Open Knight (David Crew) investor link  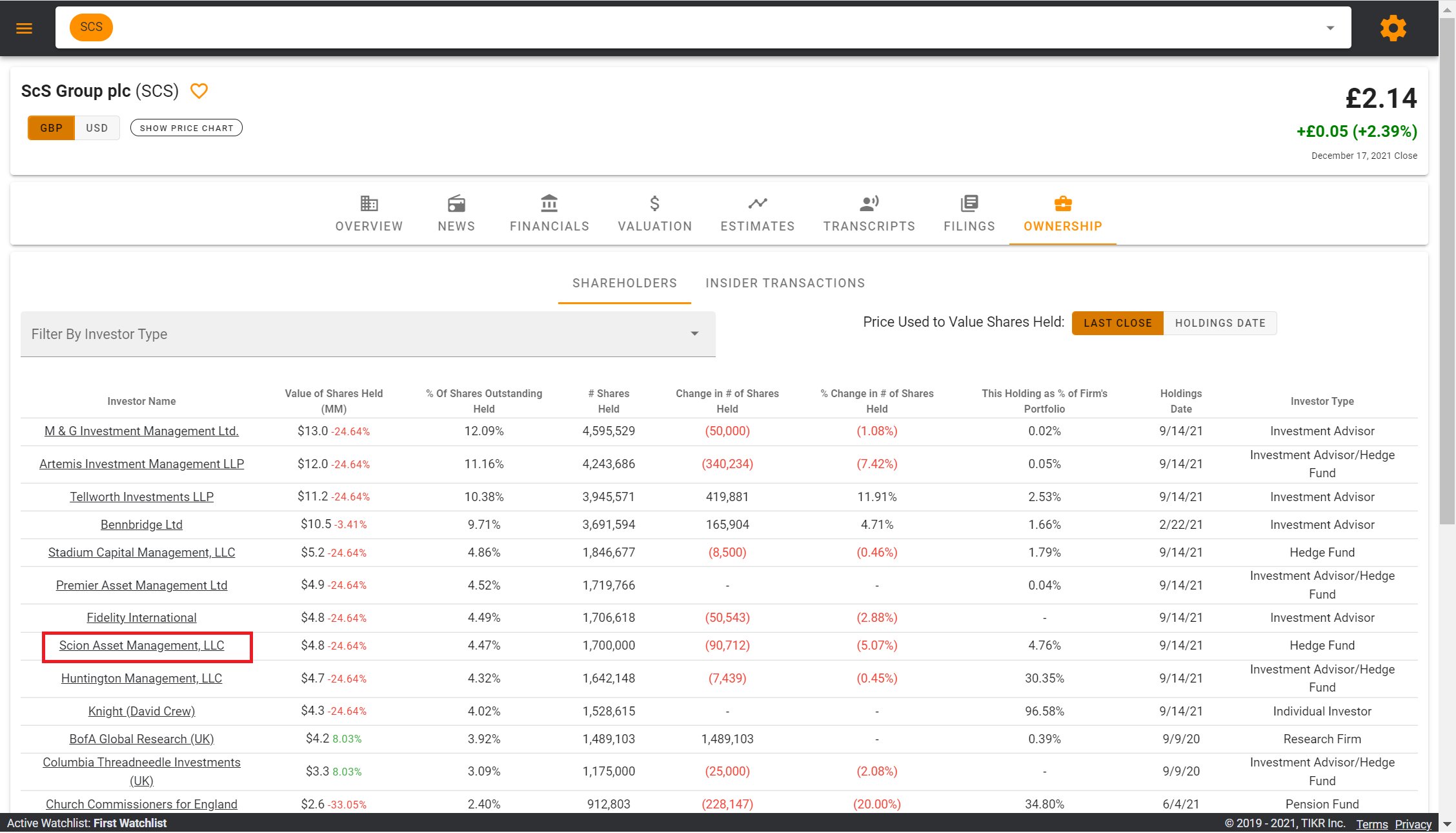tap(141, 711)
